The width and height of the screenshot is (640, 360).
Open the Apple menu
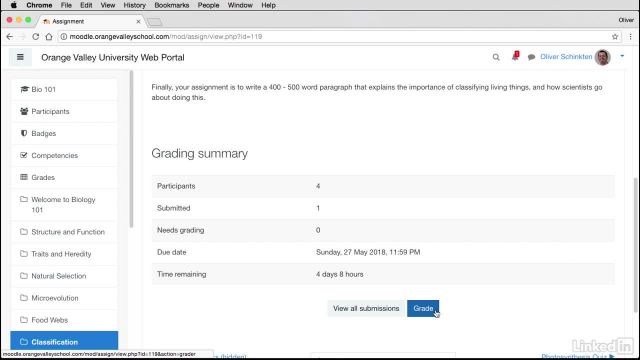(13, 5)
